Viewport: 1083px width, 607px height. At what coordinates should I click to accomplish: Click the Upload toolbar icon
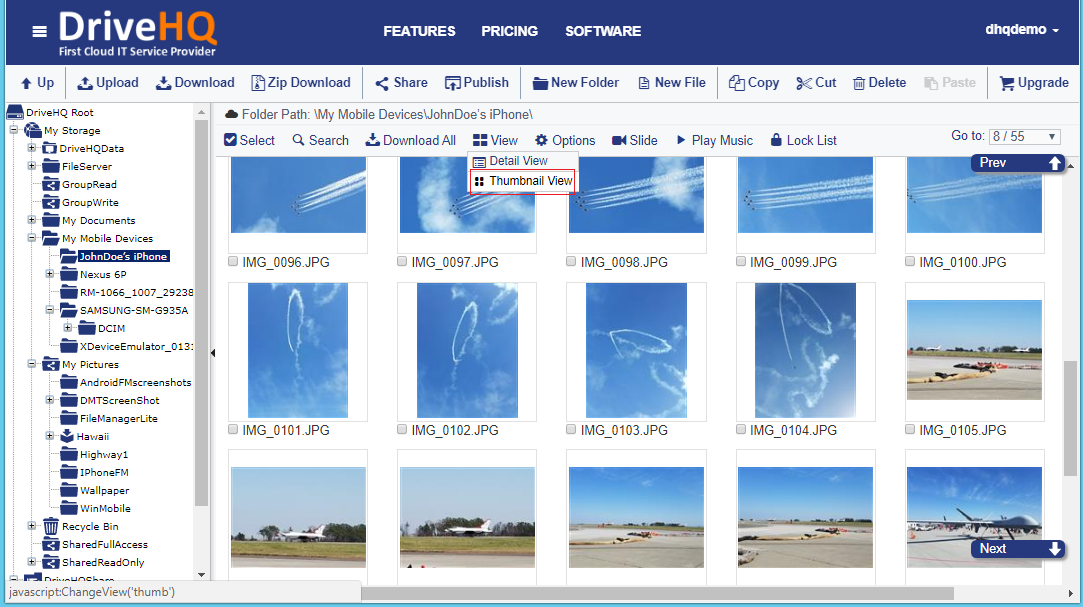[86, 83]
